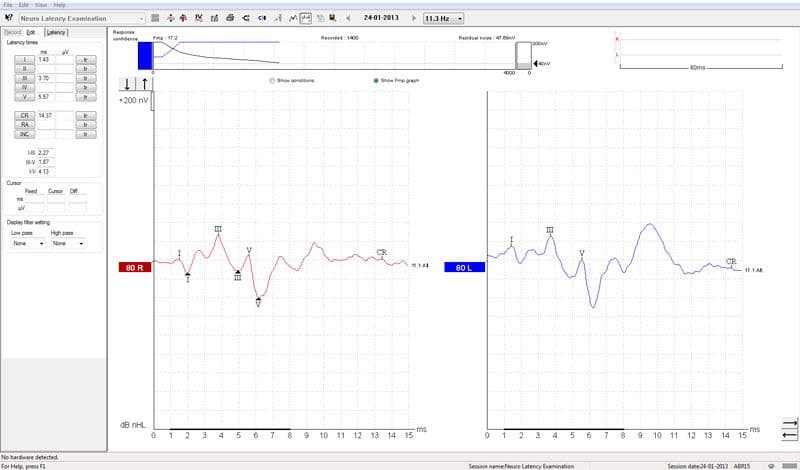Open the Neuro Latency Examination protocol dropdown
800x470 pixels.
pyautogui.click(x=83, y=18)
